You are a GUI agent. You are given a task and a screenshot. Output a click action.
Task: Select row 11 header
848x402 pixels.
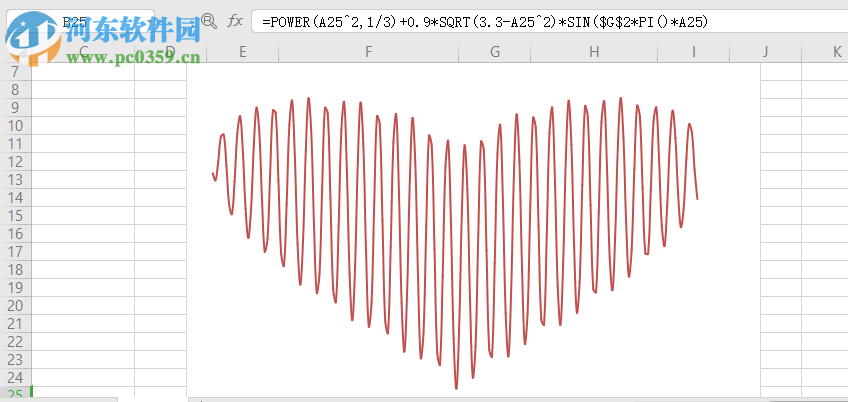[x=15, y=144]
